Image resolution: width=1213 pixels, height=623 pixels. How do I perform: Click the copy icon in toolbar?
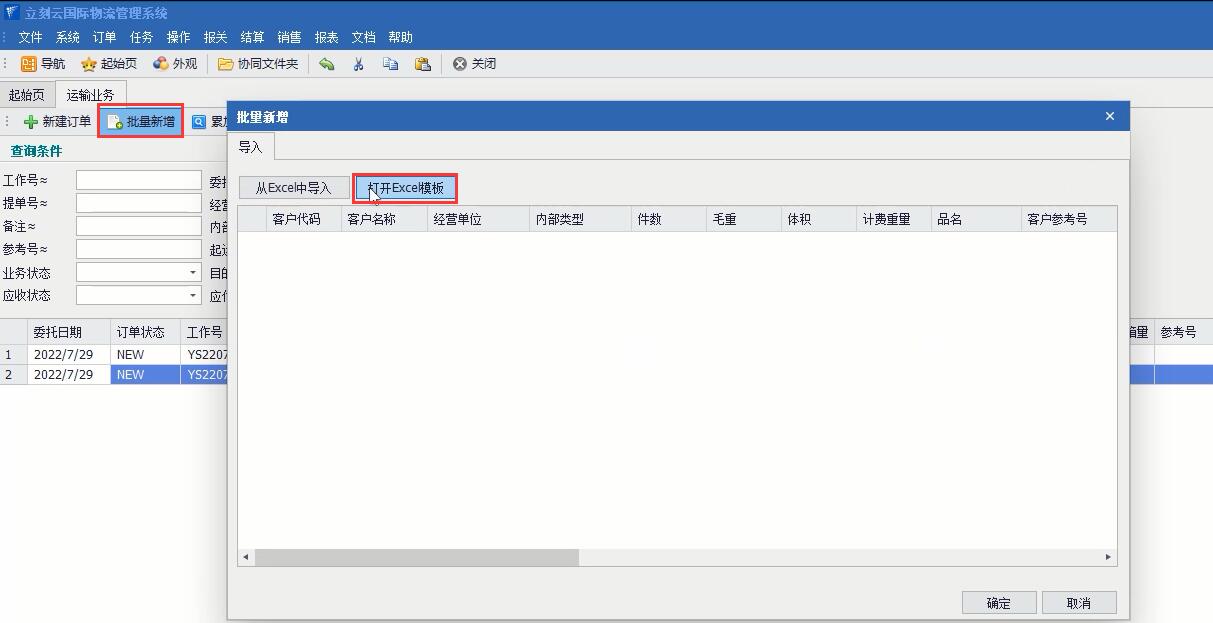pos(390,64)
